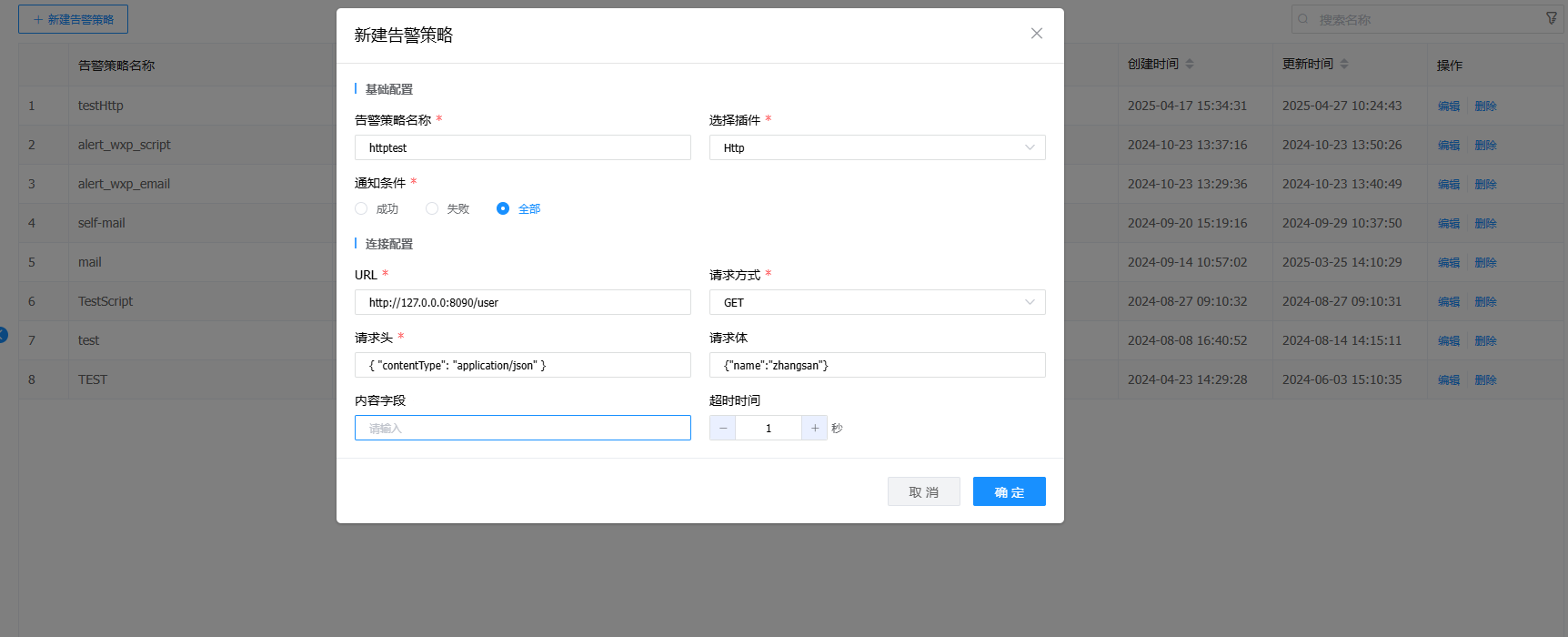Click the URL input field

522,302
